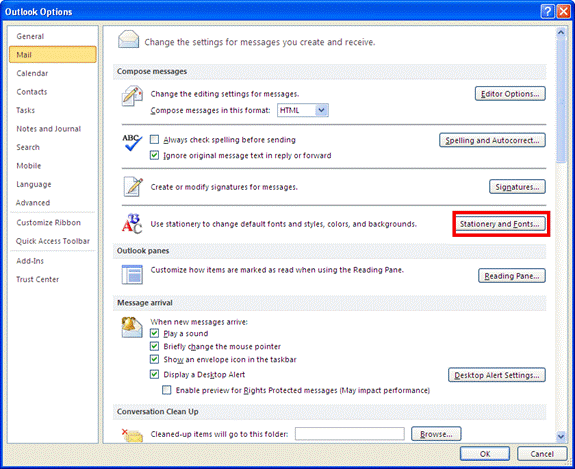The image size is (575, 469).
Task: Click the 'Compose messages in this format' label
Action: point(210,110)
